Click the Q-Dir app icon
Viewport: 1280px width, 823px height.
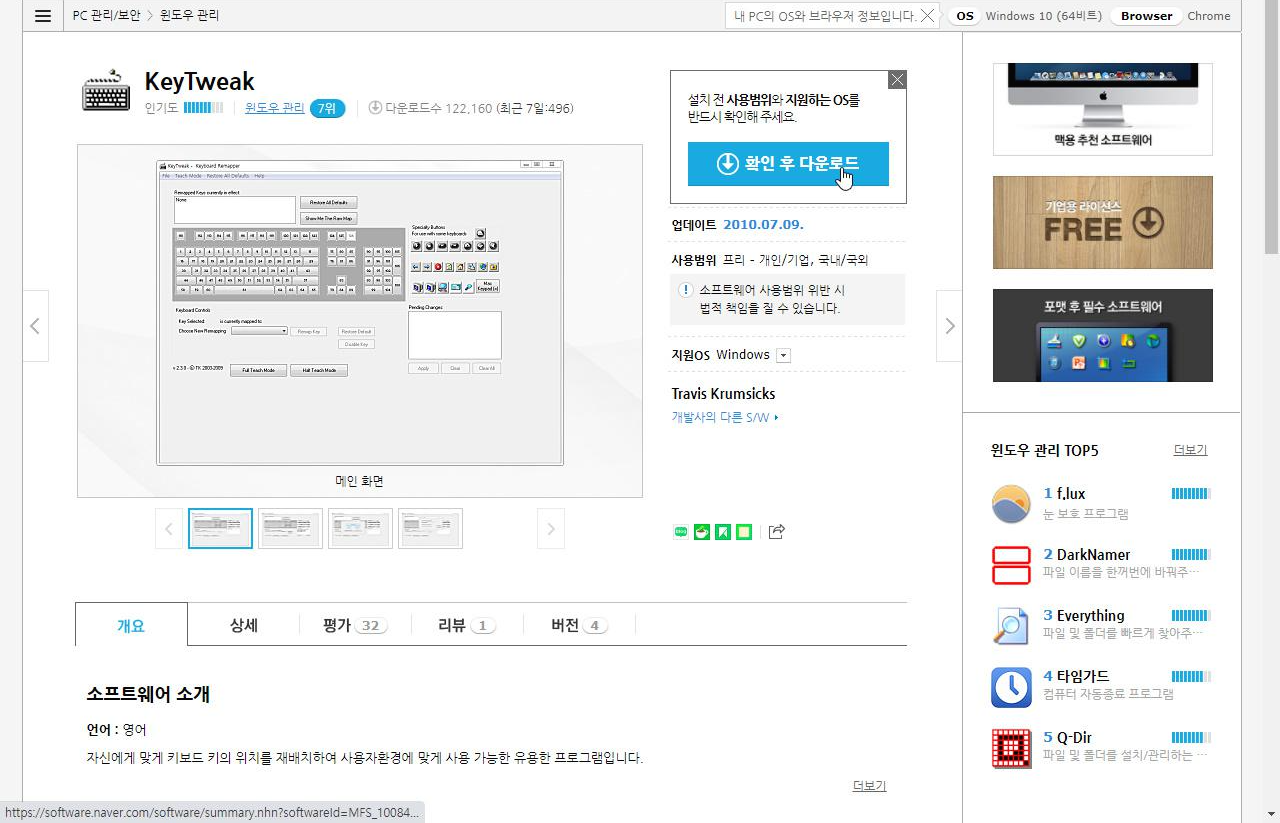(x=1011, y=748)
